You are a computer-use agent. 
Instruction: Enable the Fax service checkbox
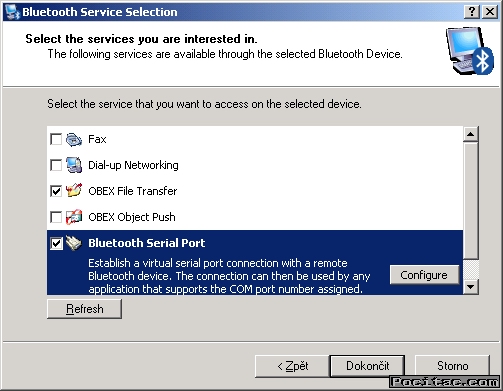point(56,139)
